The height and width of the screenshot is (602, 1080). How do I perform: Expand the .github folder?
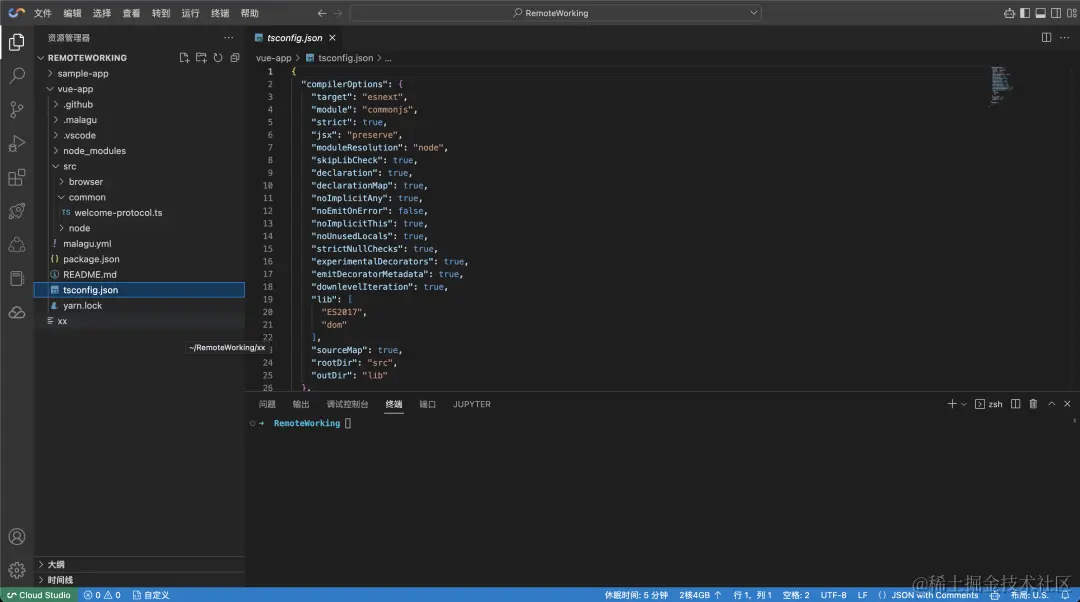[139, 105]
